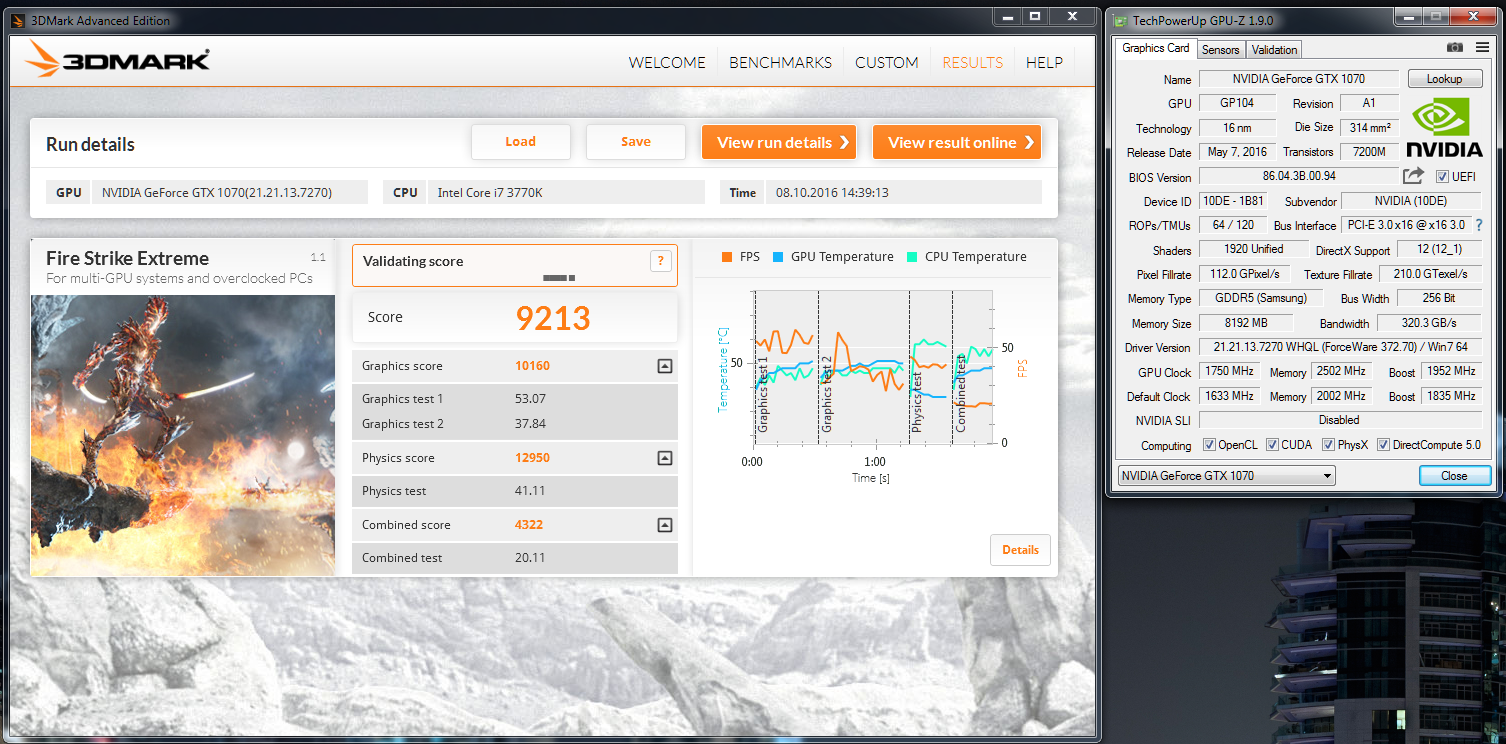Switch to the Graphics Card tab
The width and height of the screenshot is (1506, 744).
click(1156, 48)
